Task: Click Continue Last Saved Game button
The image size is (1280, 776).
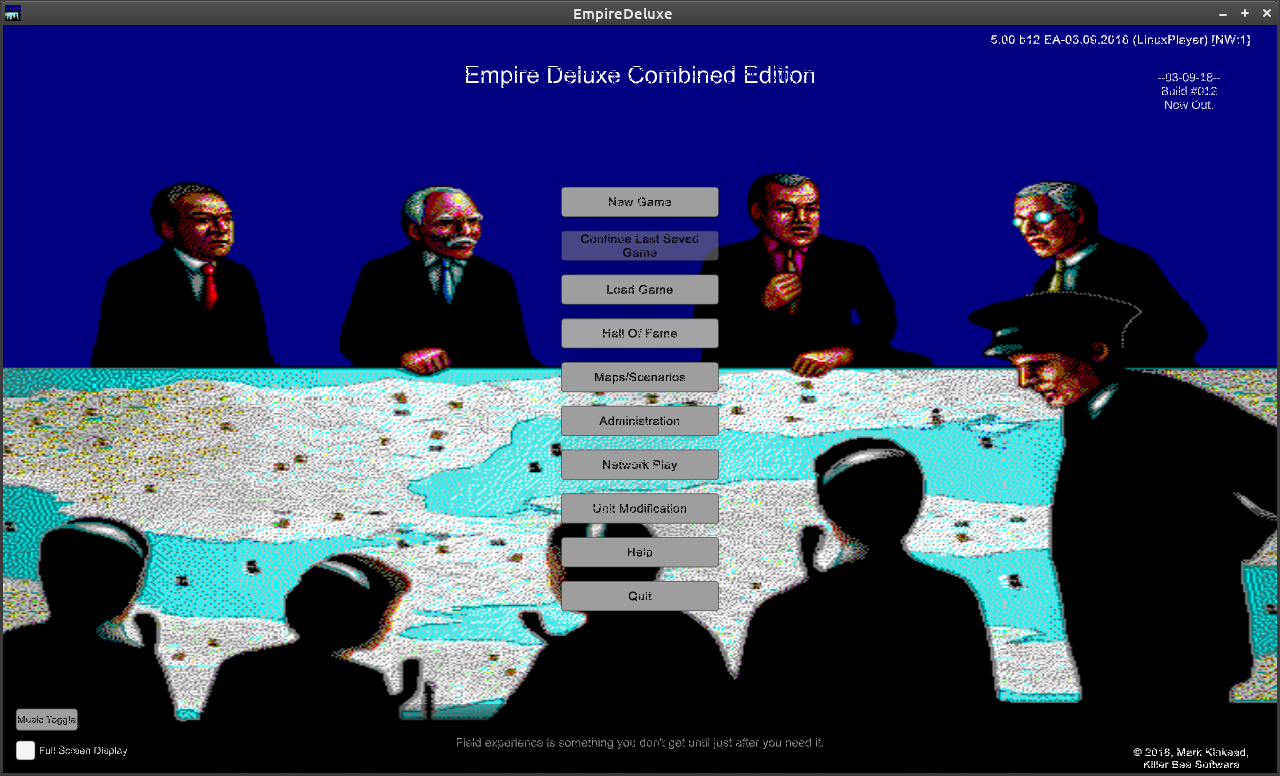Action: (x=640, y=246)
